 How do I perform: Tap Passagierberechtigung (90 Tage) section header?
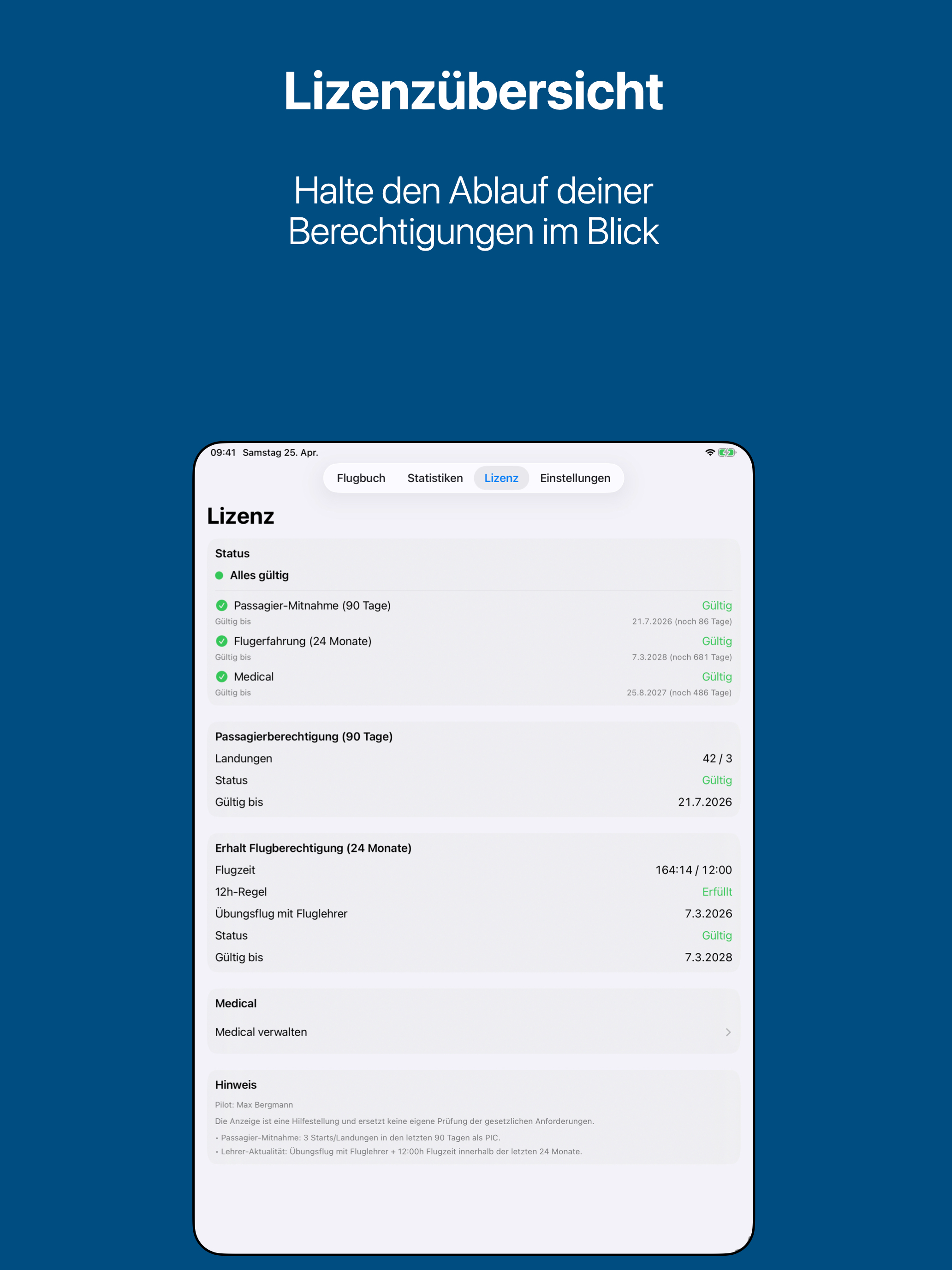click(x=303, y=736)
